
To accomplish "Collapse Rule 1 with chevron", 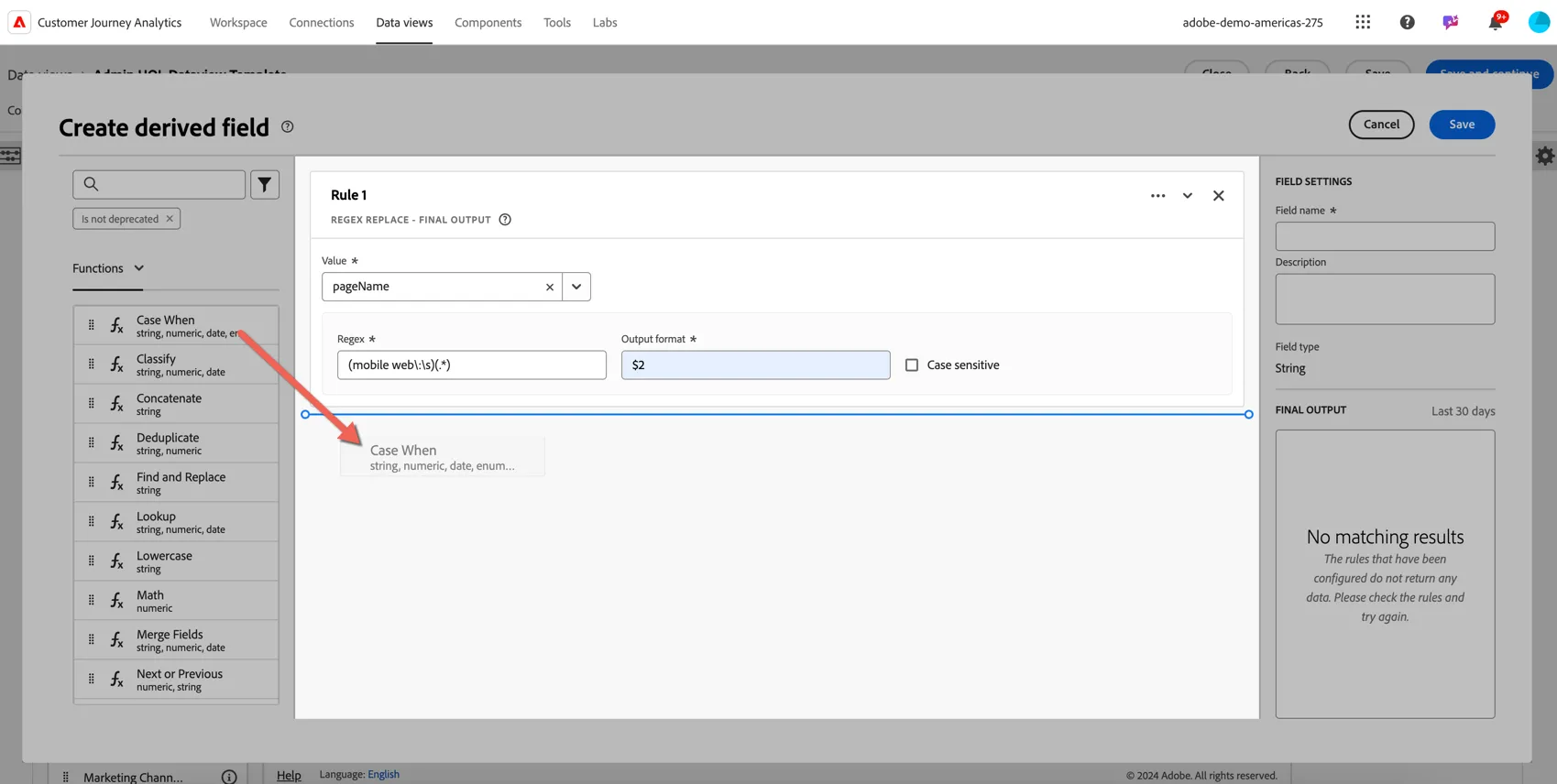I will coord(1188,195).
